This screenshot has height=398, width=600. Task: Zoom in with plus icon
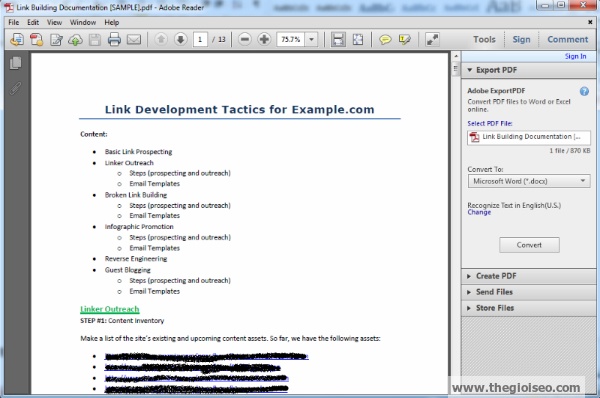(264, 39)
